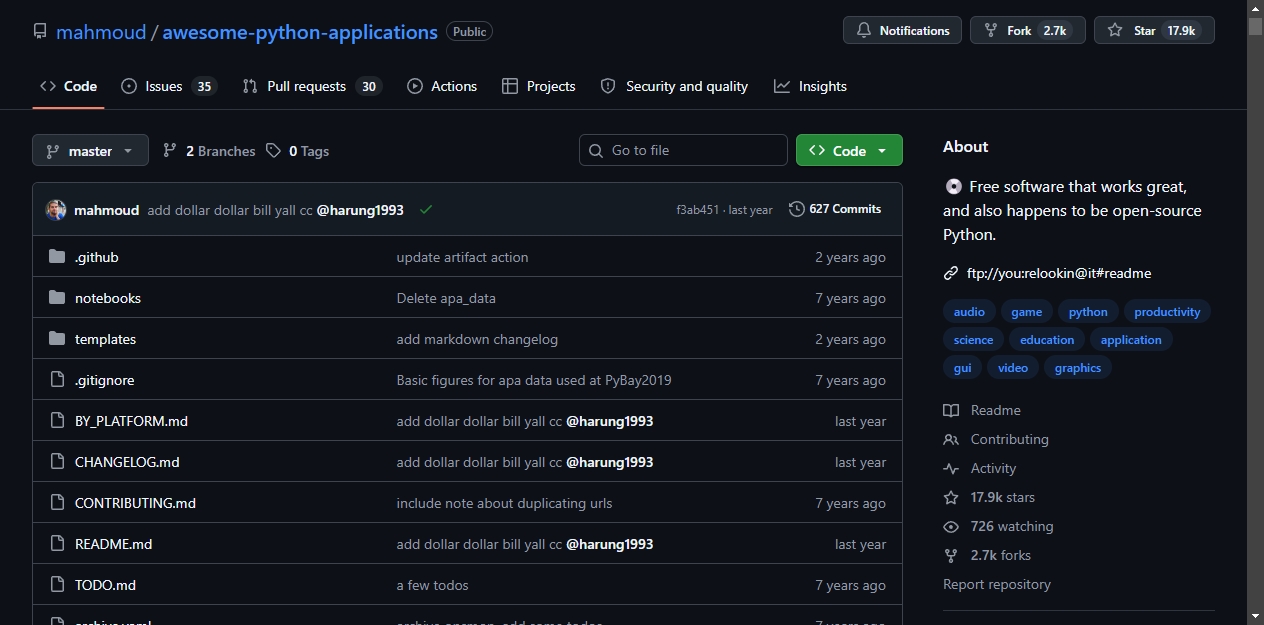Click @harung1993 mention in README.md row
Screen dimensions: 1264x625
point(610,544)
